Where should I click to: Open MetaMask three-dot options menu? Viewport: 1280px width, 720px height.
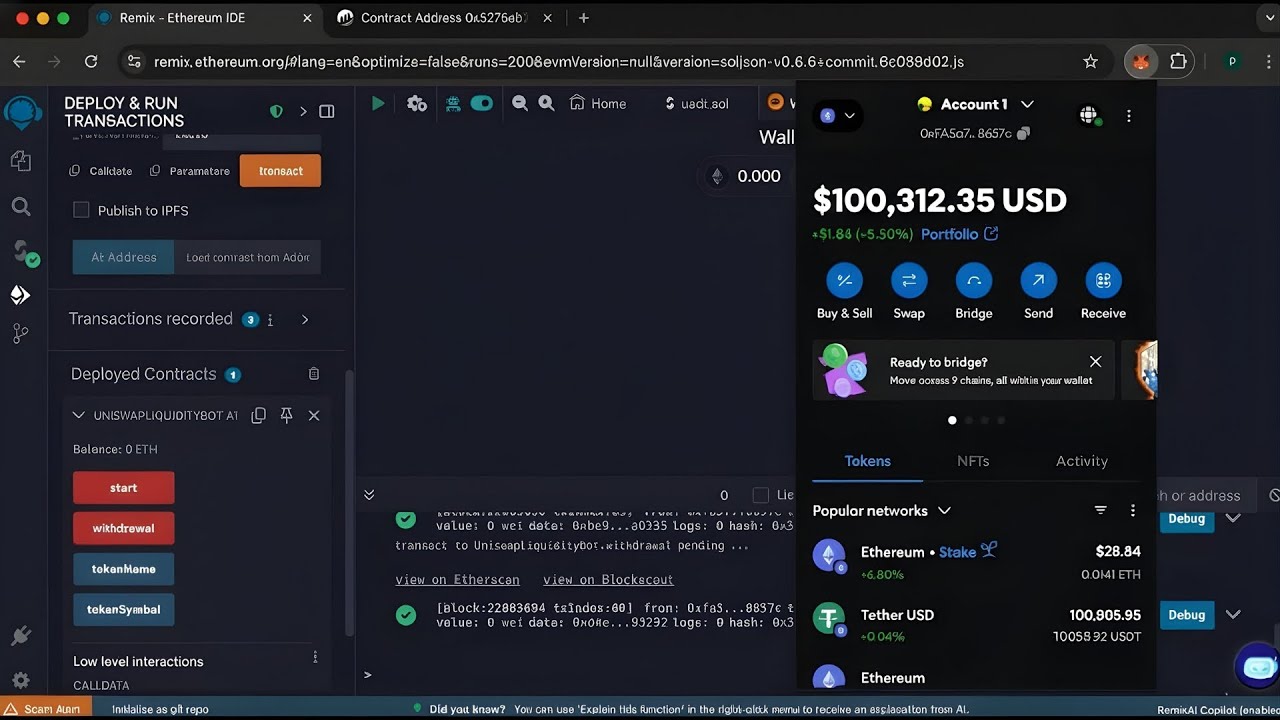pos(1129,116)
